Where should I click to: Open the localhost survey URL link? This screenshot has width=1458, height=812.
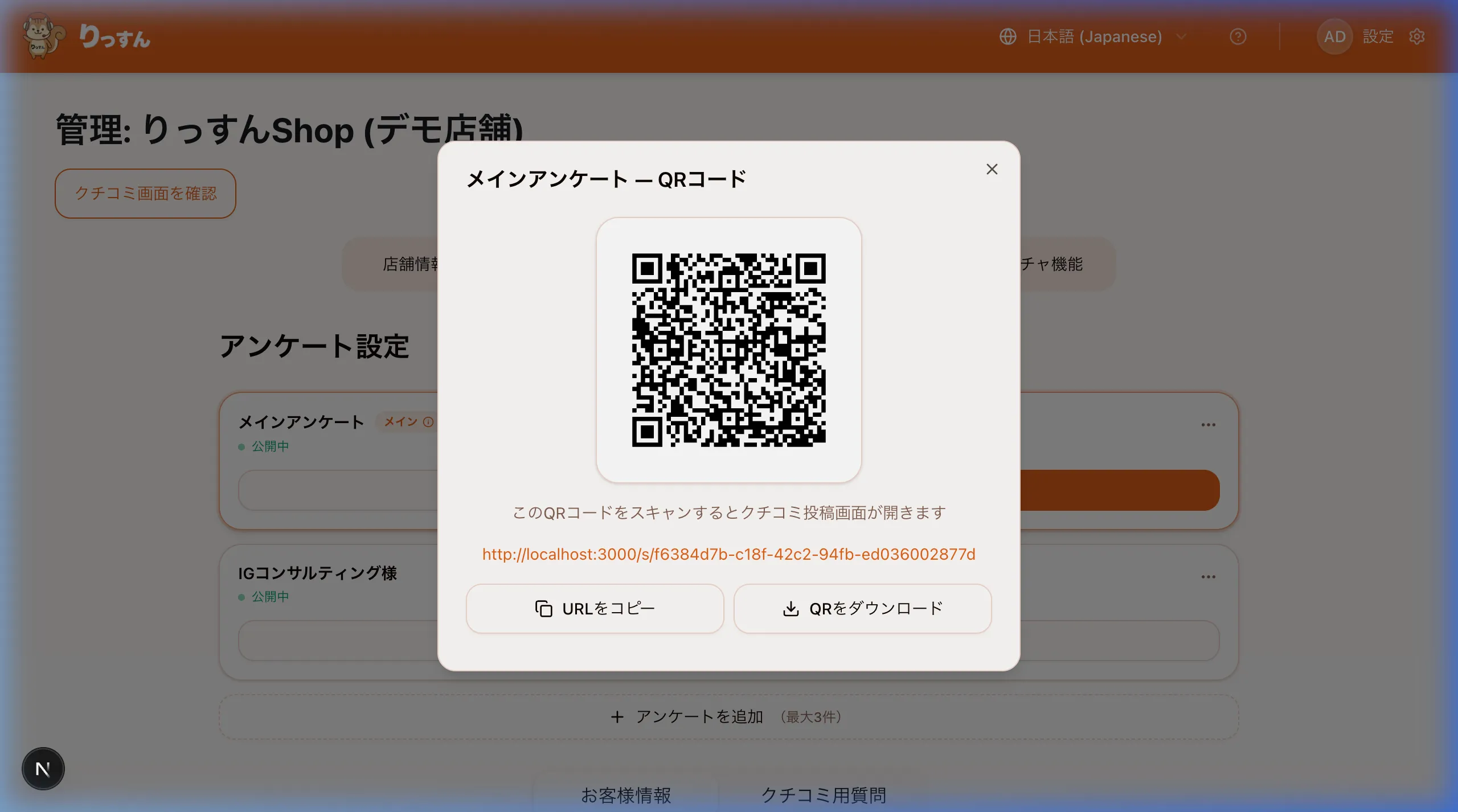pos(728,553)
